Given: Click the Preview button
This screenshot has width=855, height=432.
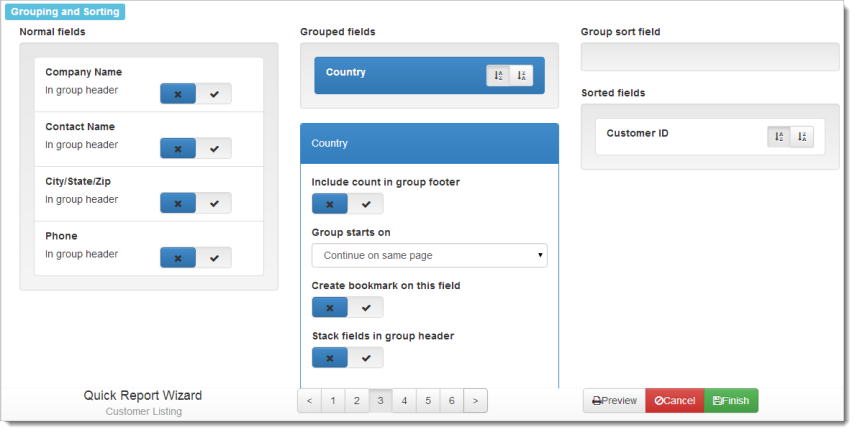Looking at the screenshot, I should pos(614,401).
